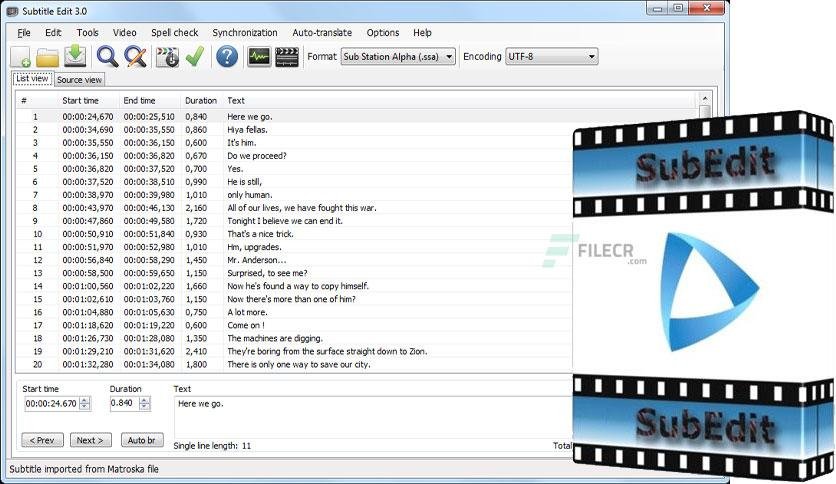The height and width of the screenshot is (484, 836).
Task: Click end time 00:00:46,130 cell
Action: point(149,208)
